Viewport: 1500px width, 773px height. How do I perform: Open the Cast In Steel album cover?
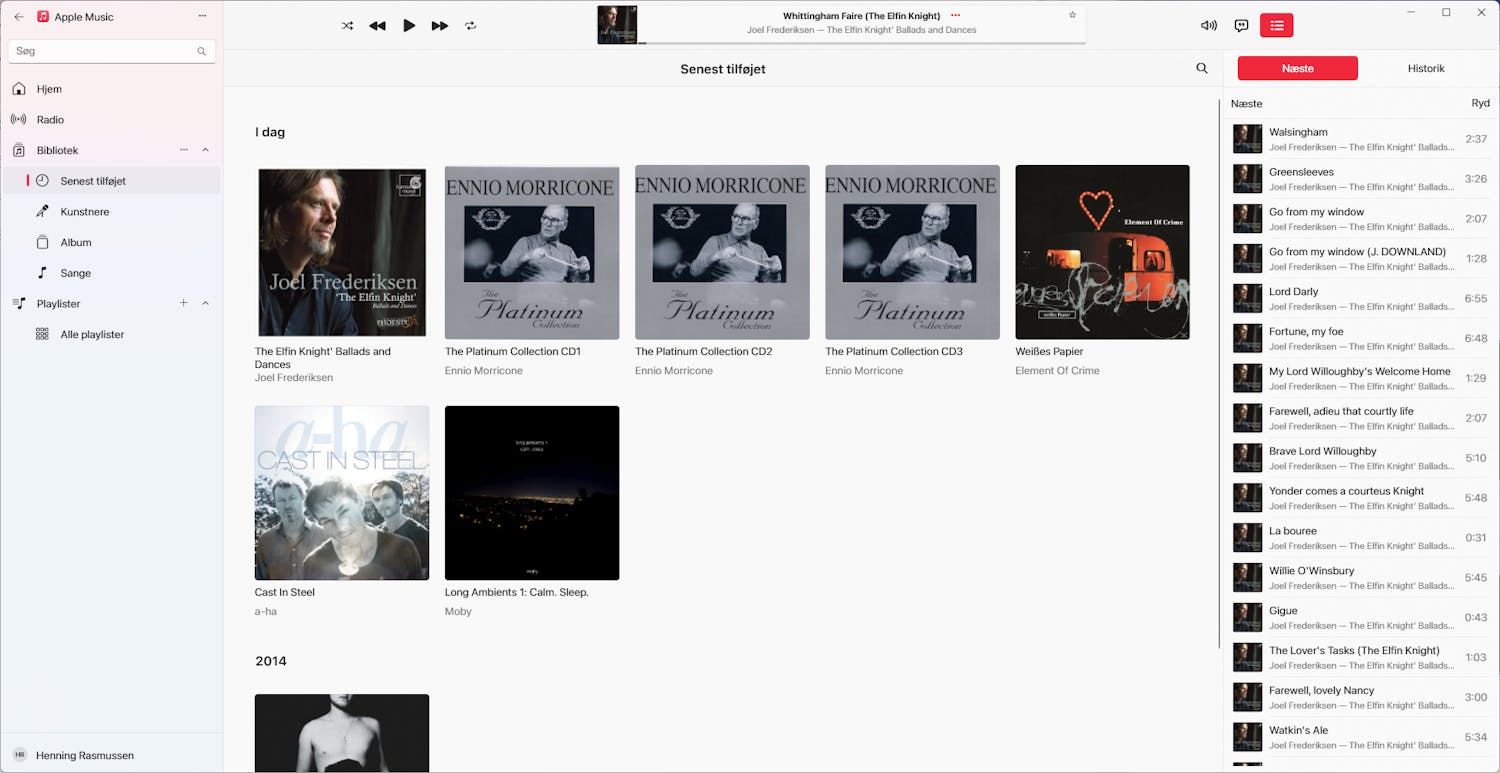[x=341, y=492]
